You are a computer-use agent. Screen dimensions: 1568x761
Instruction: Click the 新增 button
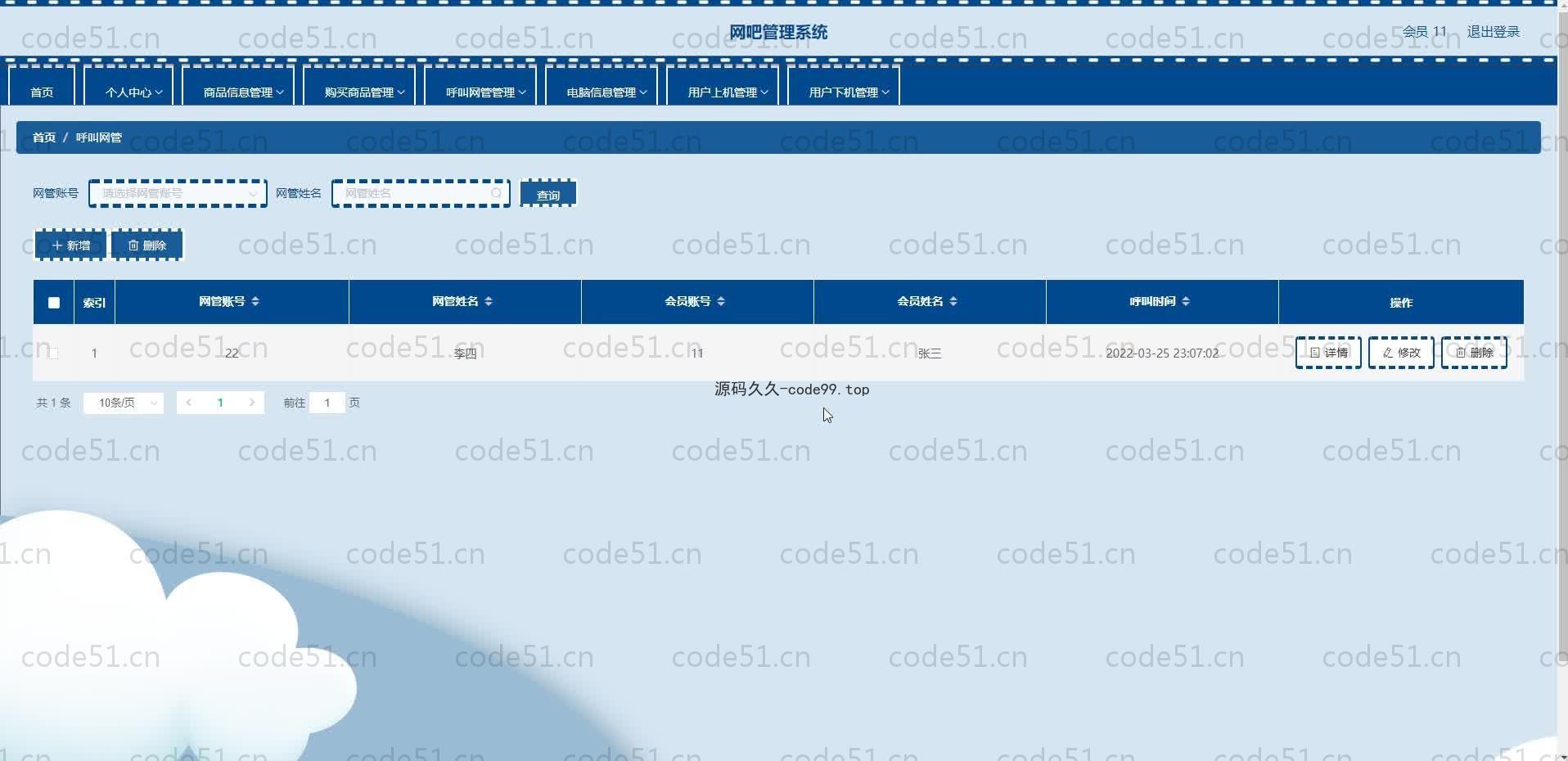70,245
